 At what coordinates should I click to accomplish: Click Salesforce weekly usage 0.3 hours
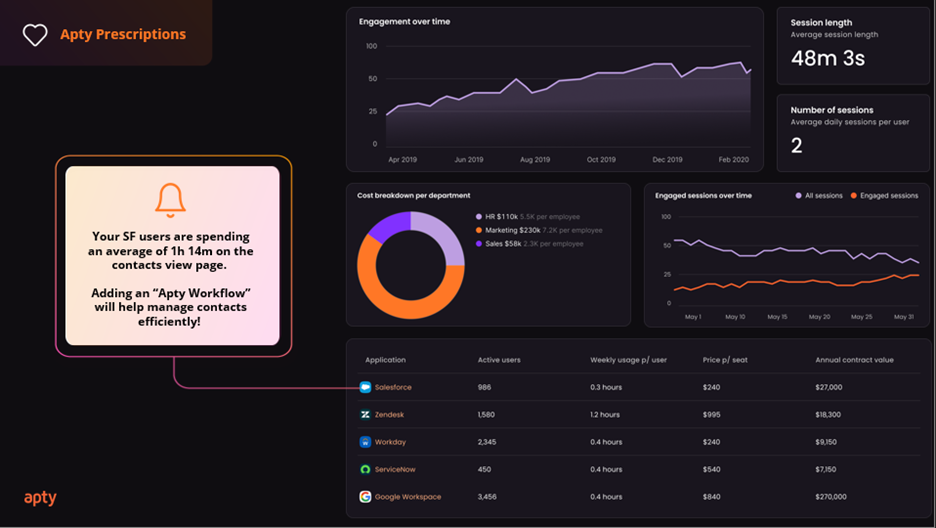pos(606,387)
